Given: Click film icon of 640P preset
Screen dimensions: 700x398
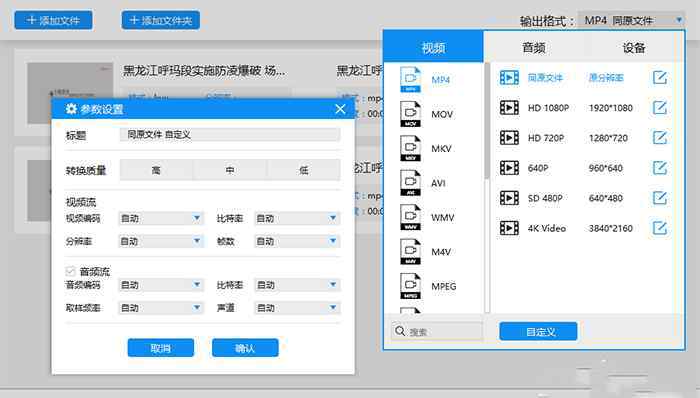Looking at the screenshot, I should pos(509,168).
